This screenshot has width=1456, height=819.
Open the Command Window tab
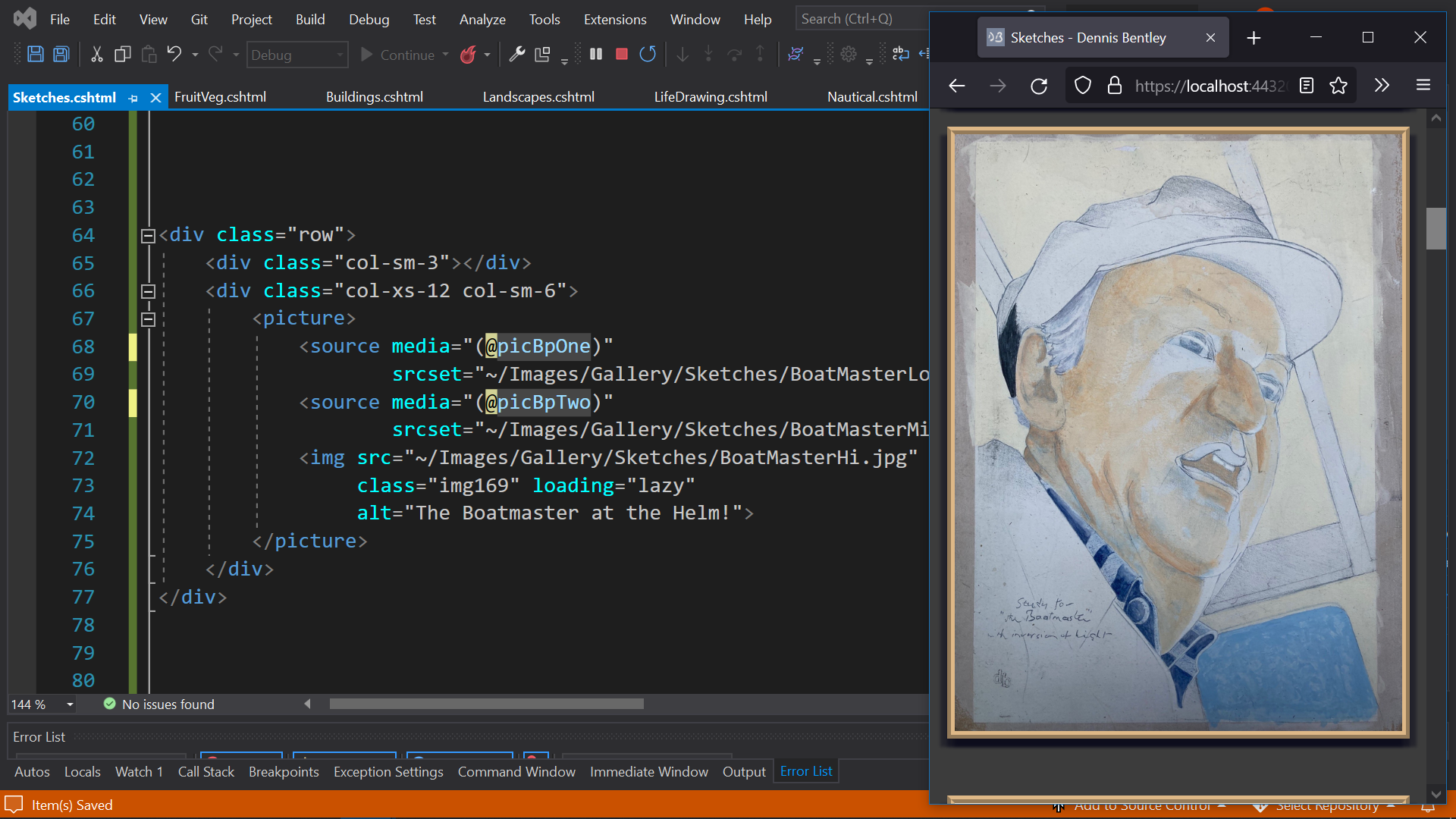tap(516, 771)
